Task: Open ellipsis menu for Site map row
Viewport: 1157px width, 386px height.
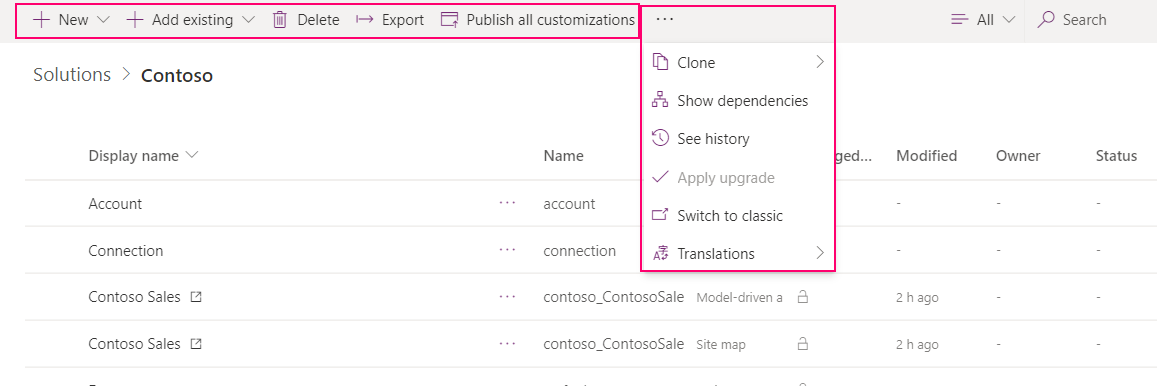Action: pyautogui.click(x=507, y=344)
